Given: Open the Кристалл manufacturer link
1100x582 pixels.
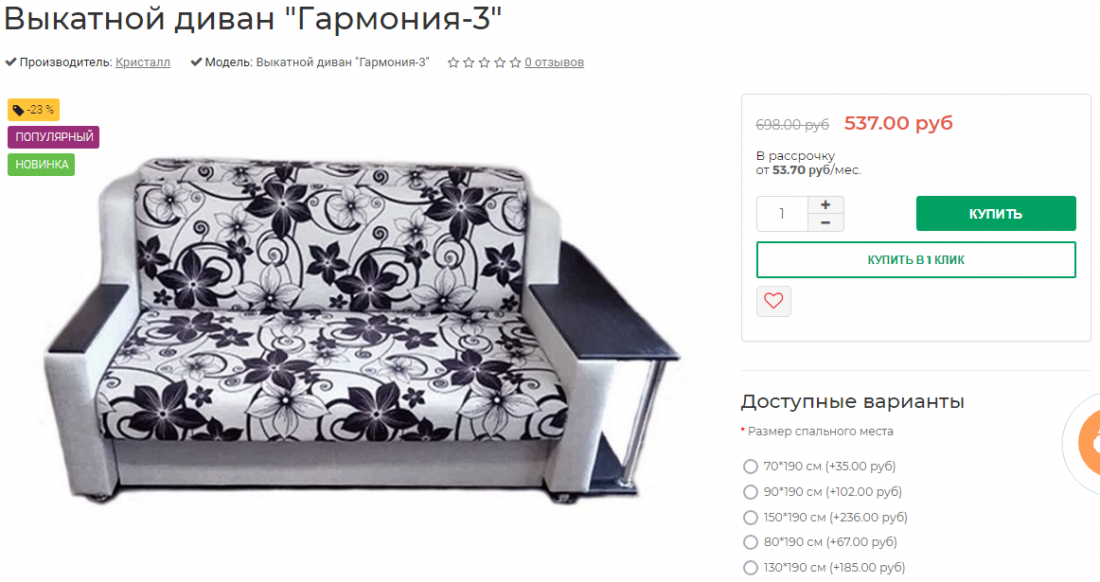Looking at the screenshot, I should pyautogui.click(x=142, y=62).
